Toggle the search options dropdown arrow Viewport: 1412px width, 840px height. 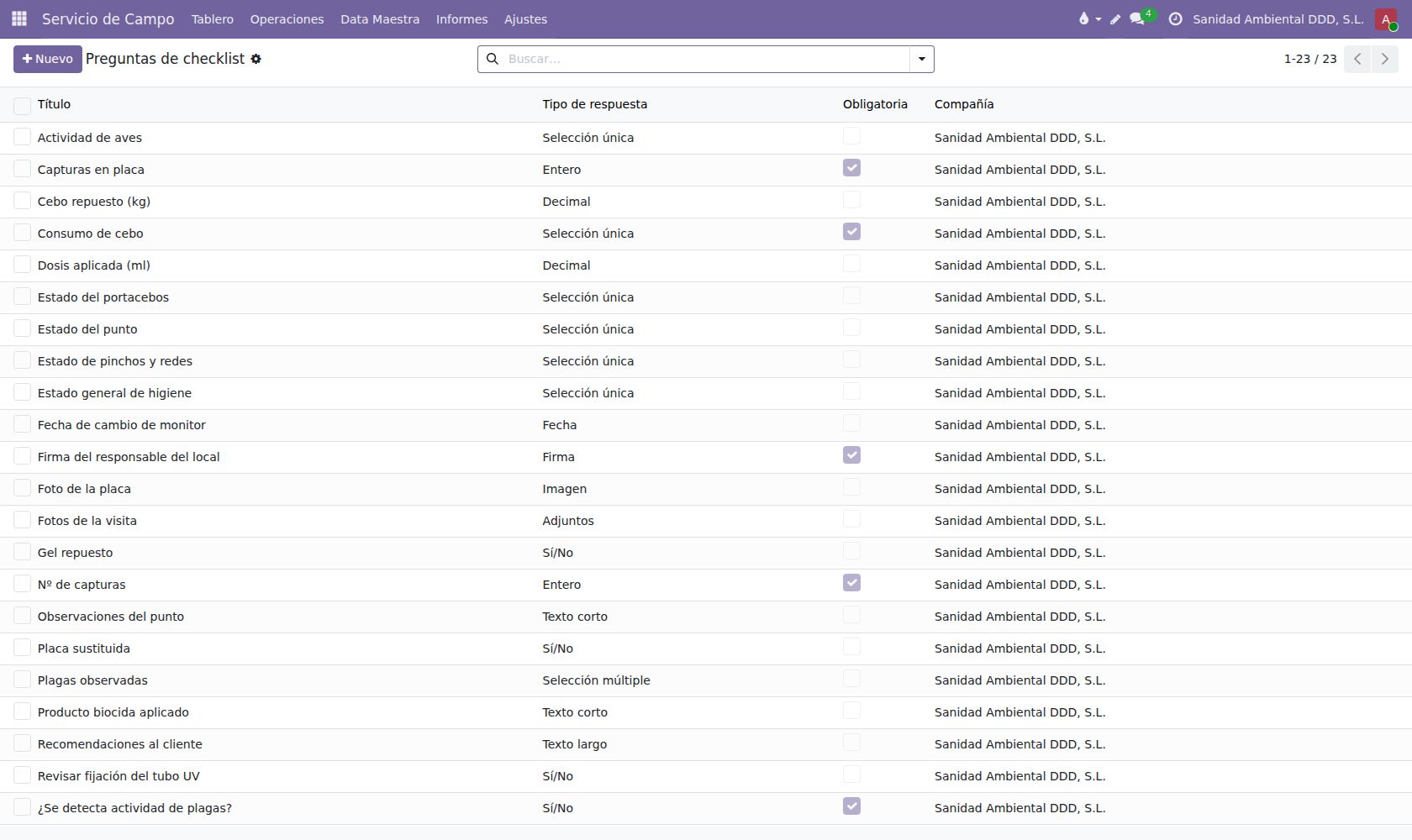click(922, 59)
